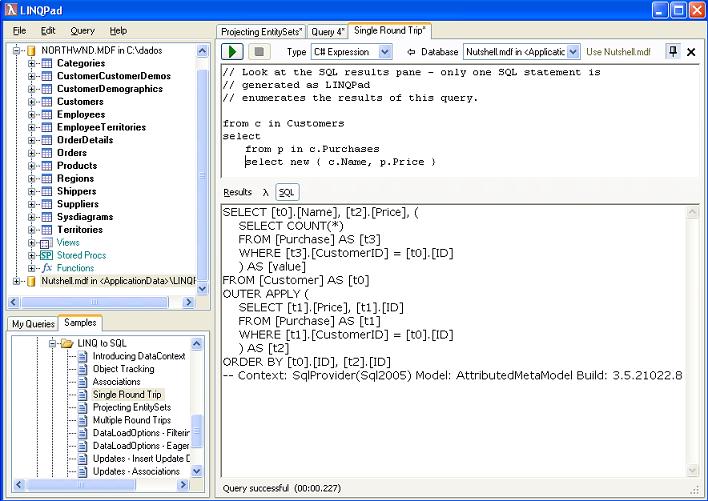
Task: Click the Employees table icon
Action: pos(47,115)
